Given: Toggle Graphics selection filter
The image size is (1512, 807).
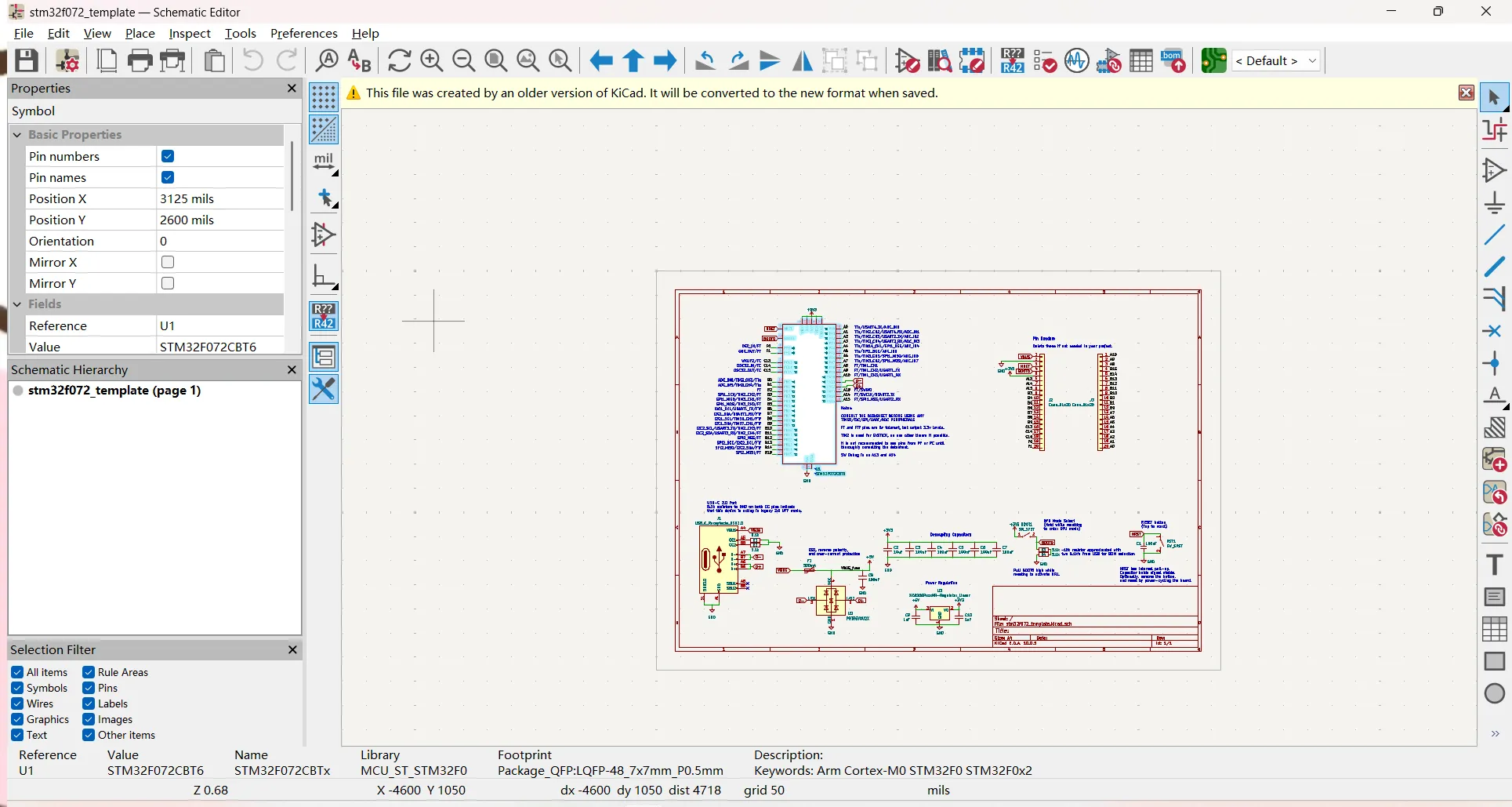Looking at the screenshot, I should coord(17,719).
